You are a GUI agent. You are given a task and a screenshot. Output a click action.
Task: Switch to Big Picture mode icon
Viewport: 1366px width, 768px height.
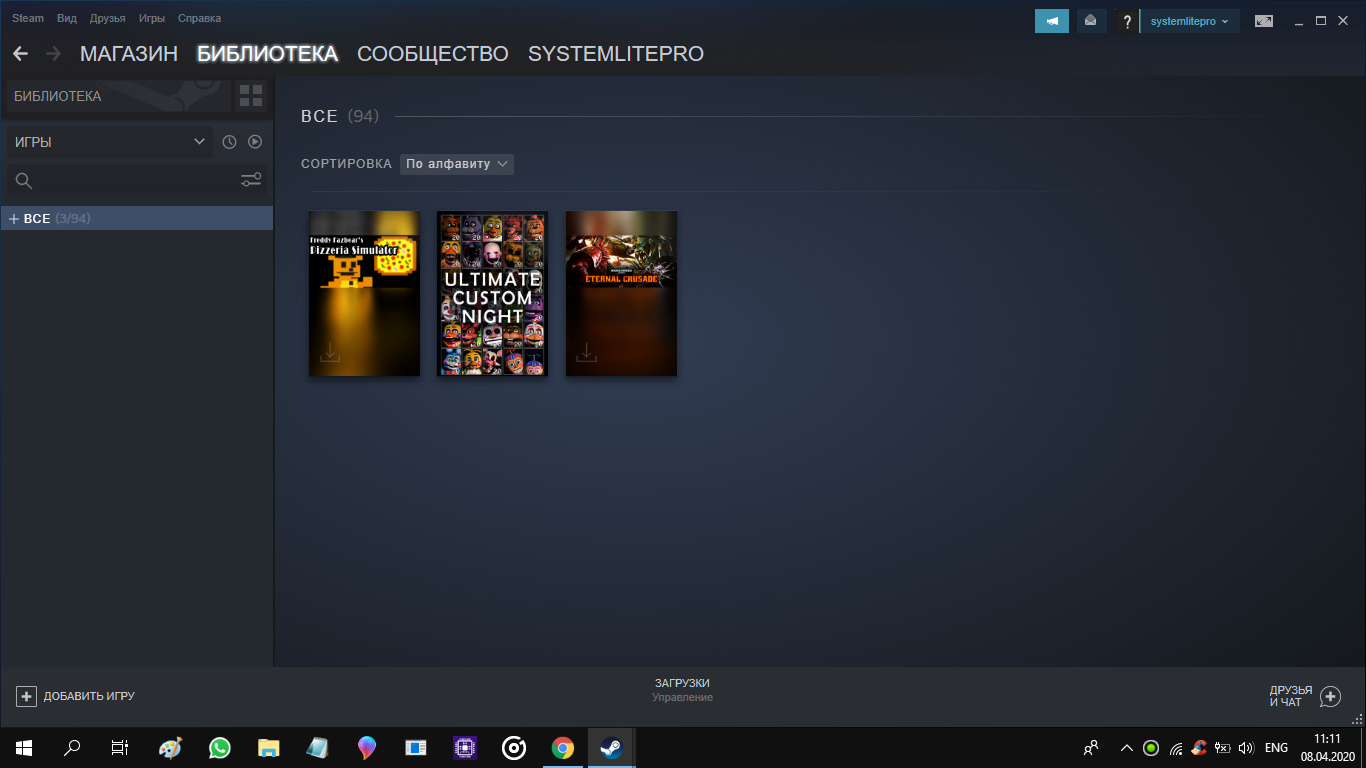[1264, 21]
